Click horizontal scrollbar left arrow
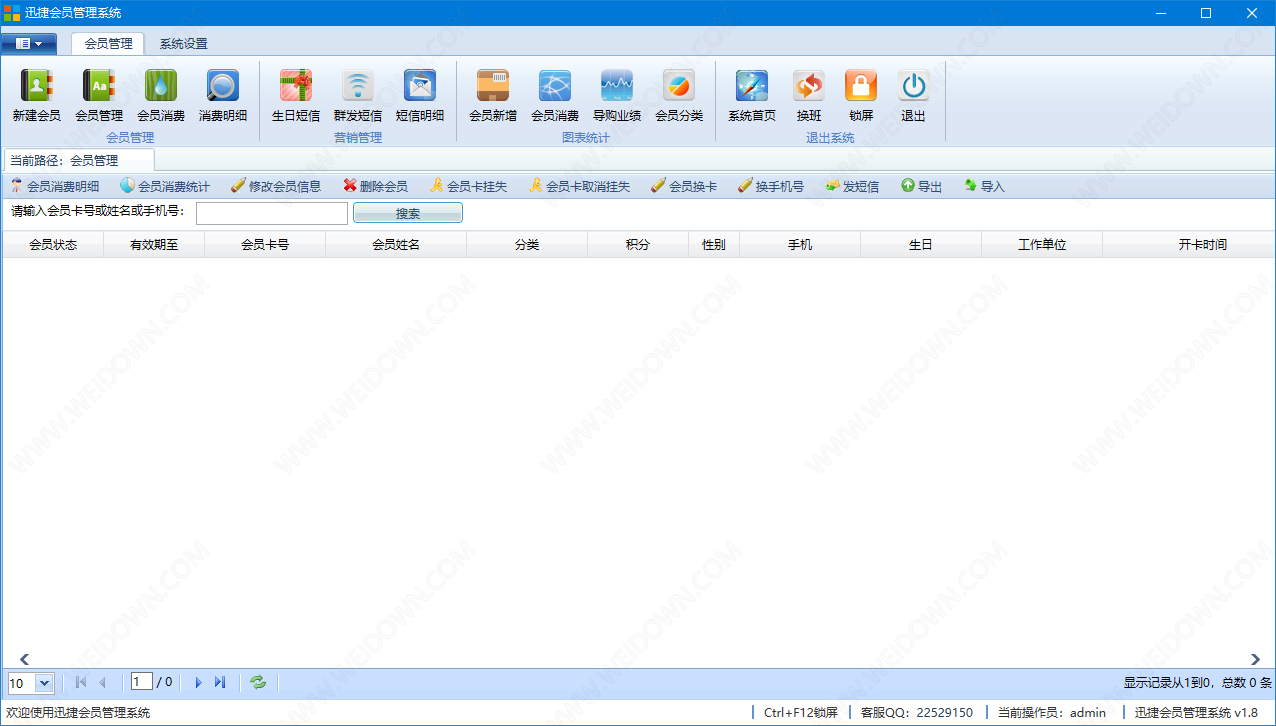 pos(24,659)
